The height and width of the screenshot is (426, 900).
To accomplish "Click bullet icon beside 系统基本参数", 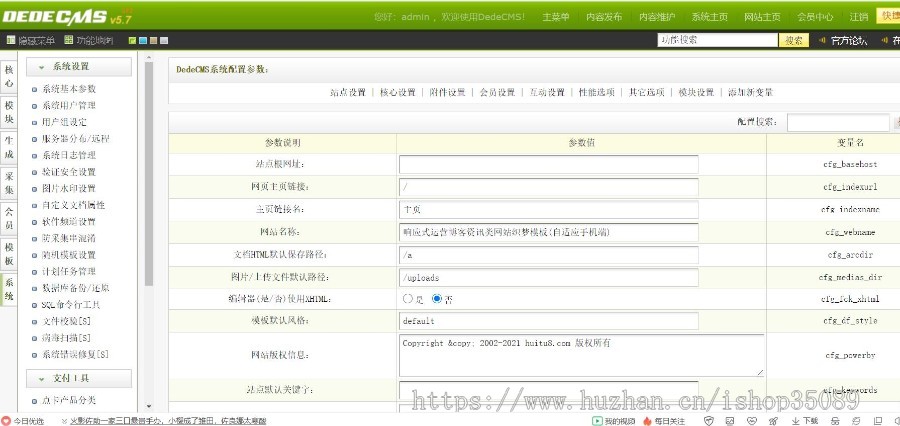I will click(x=34, y=90).
